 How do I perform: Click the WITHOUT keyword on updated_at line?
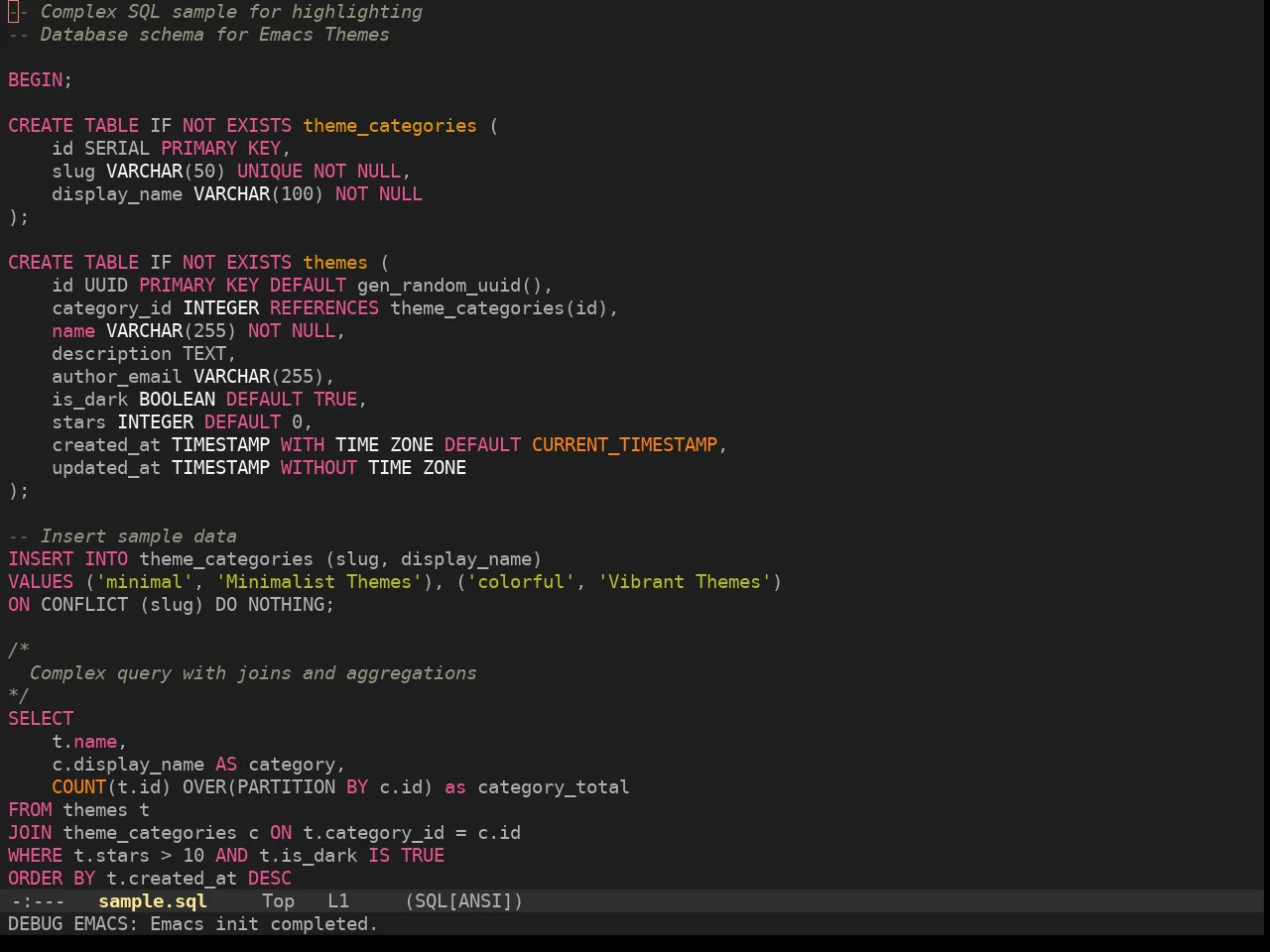[x=318, y=468]
